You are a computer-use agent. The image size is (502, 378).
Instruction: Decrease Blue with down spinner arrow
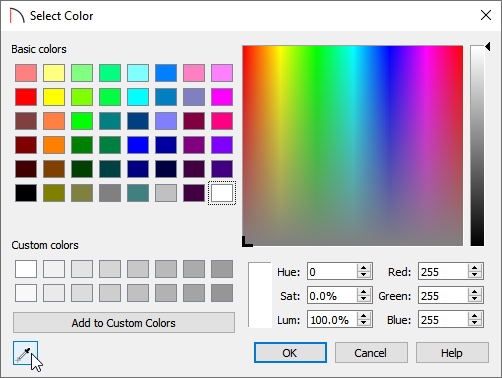[x=475, y=324]
